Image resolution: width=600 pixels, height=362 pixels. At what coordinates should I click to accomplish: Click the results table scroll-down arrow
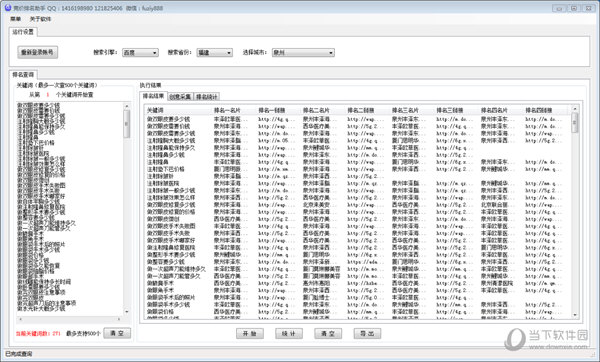pyautogui.click(x=575, y=315)
